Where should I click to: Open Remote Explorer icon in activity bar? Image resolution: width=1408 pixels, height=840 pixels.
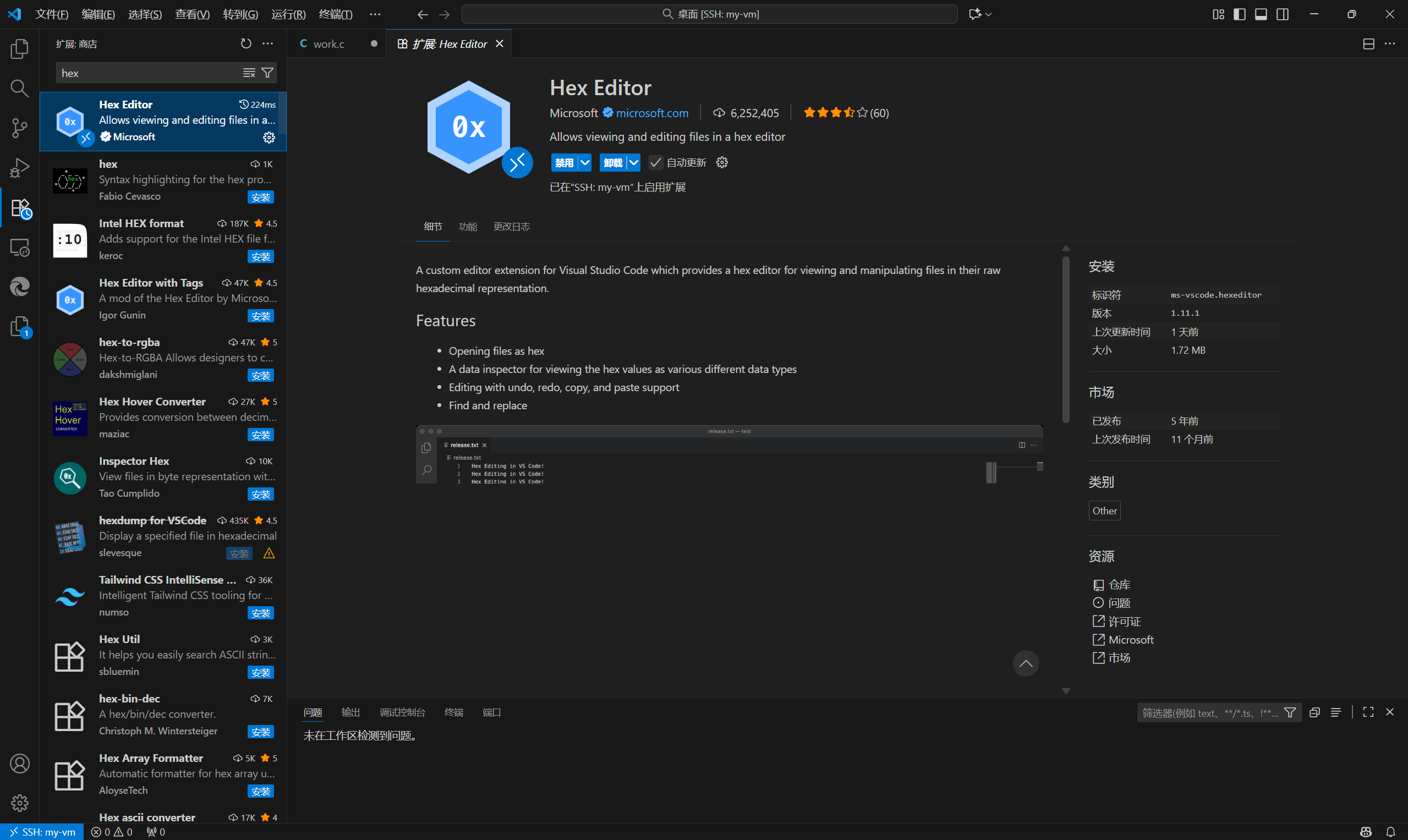pos(20,248)
